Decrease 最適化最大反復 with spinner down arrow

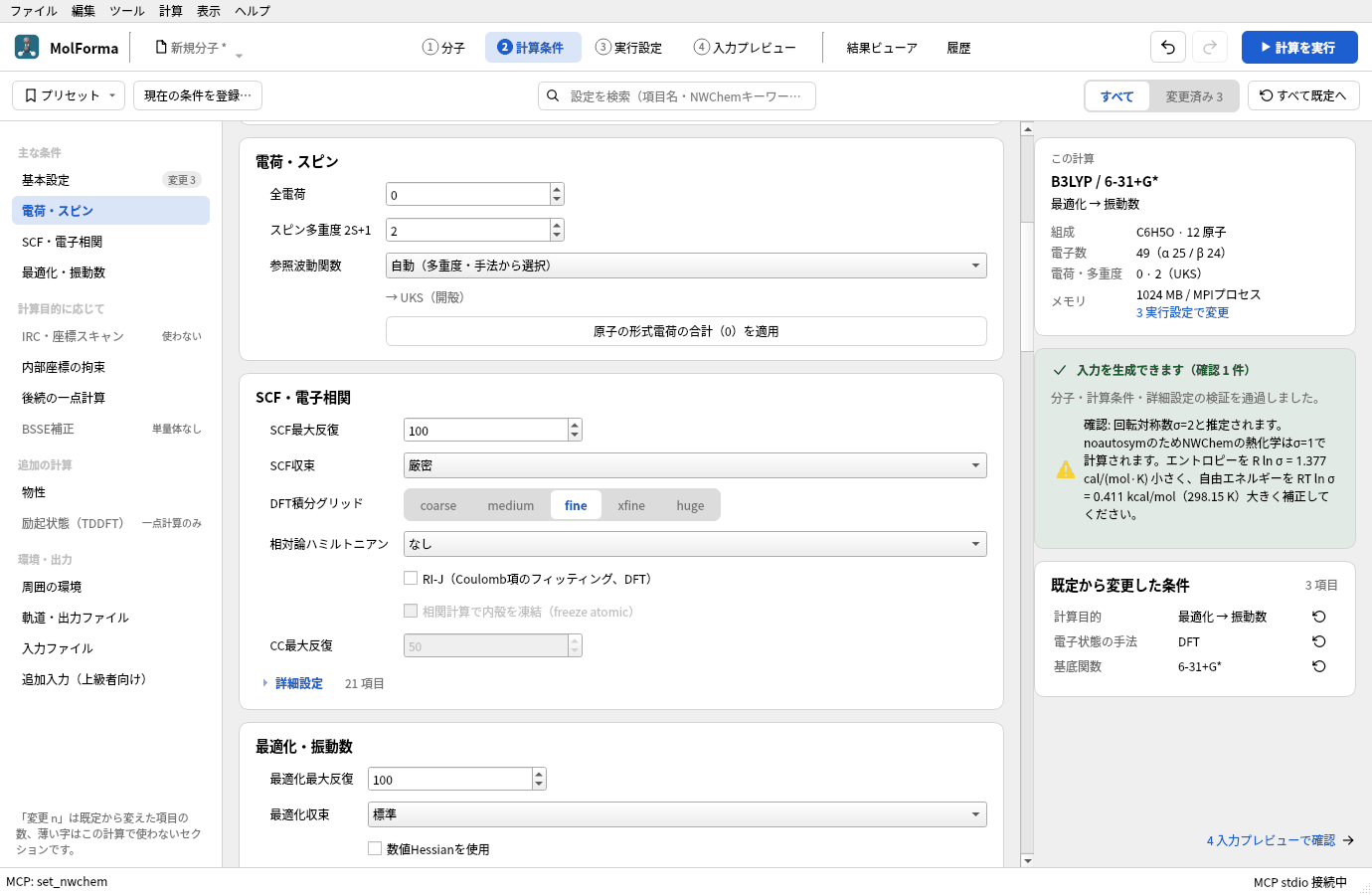(539, 785)
